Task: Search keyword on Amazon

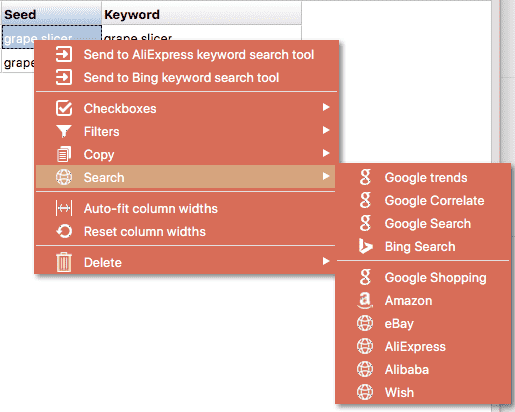Action: (x=423, y=300)
